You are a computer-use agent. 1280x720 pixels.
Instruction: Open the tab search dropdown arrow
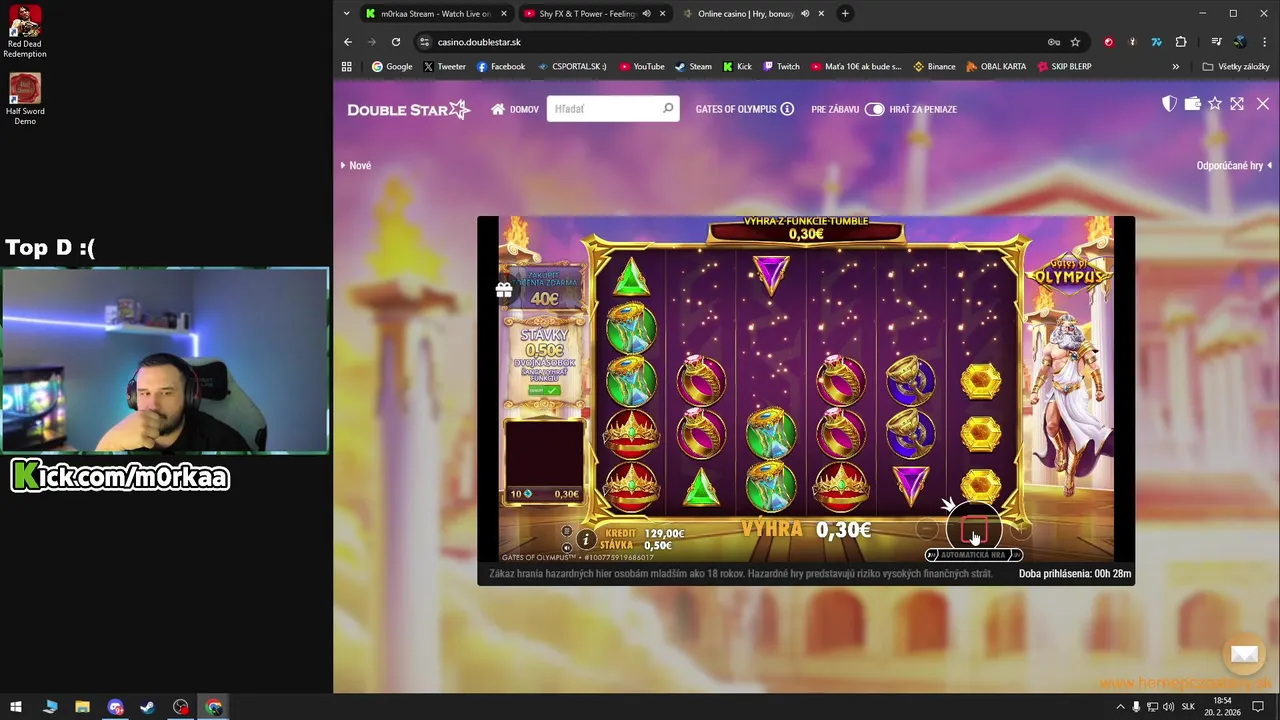(x=346, y=13)
